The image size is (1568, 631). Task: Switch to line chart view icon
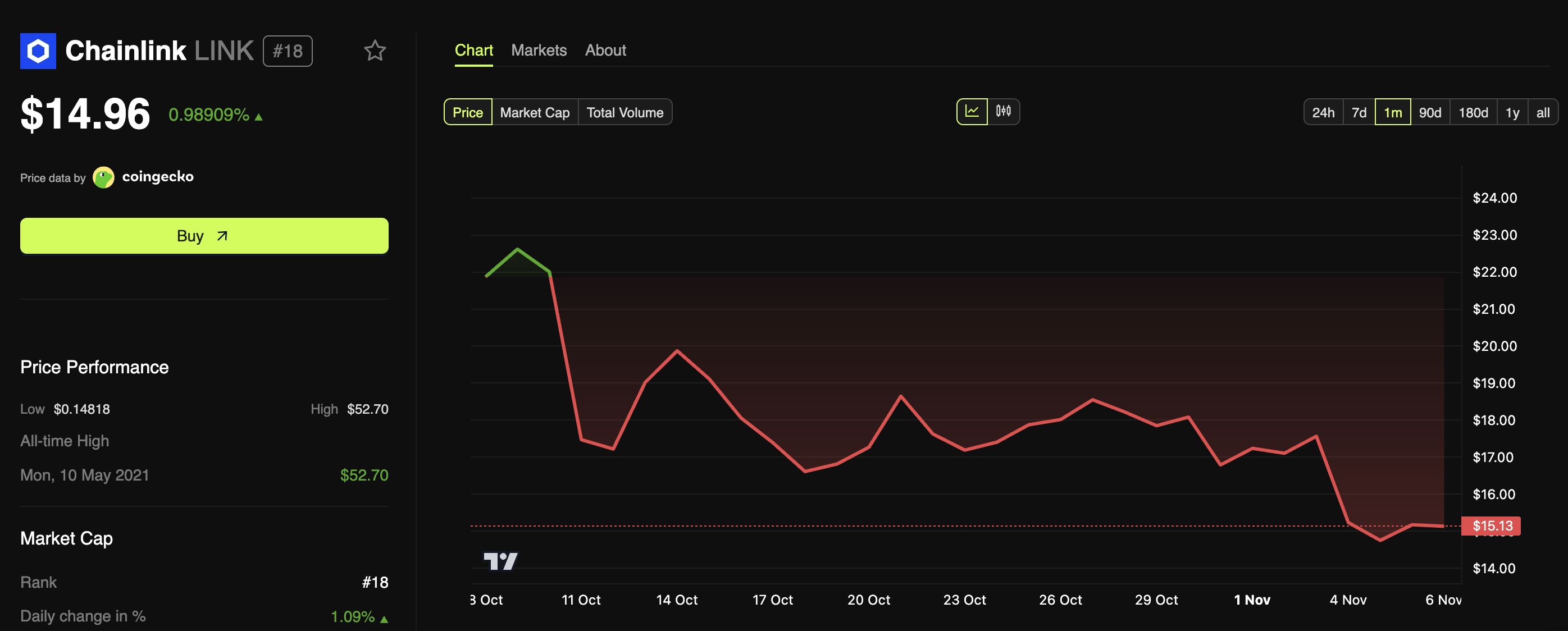click(972, 112)
